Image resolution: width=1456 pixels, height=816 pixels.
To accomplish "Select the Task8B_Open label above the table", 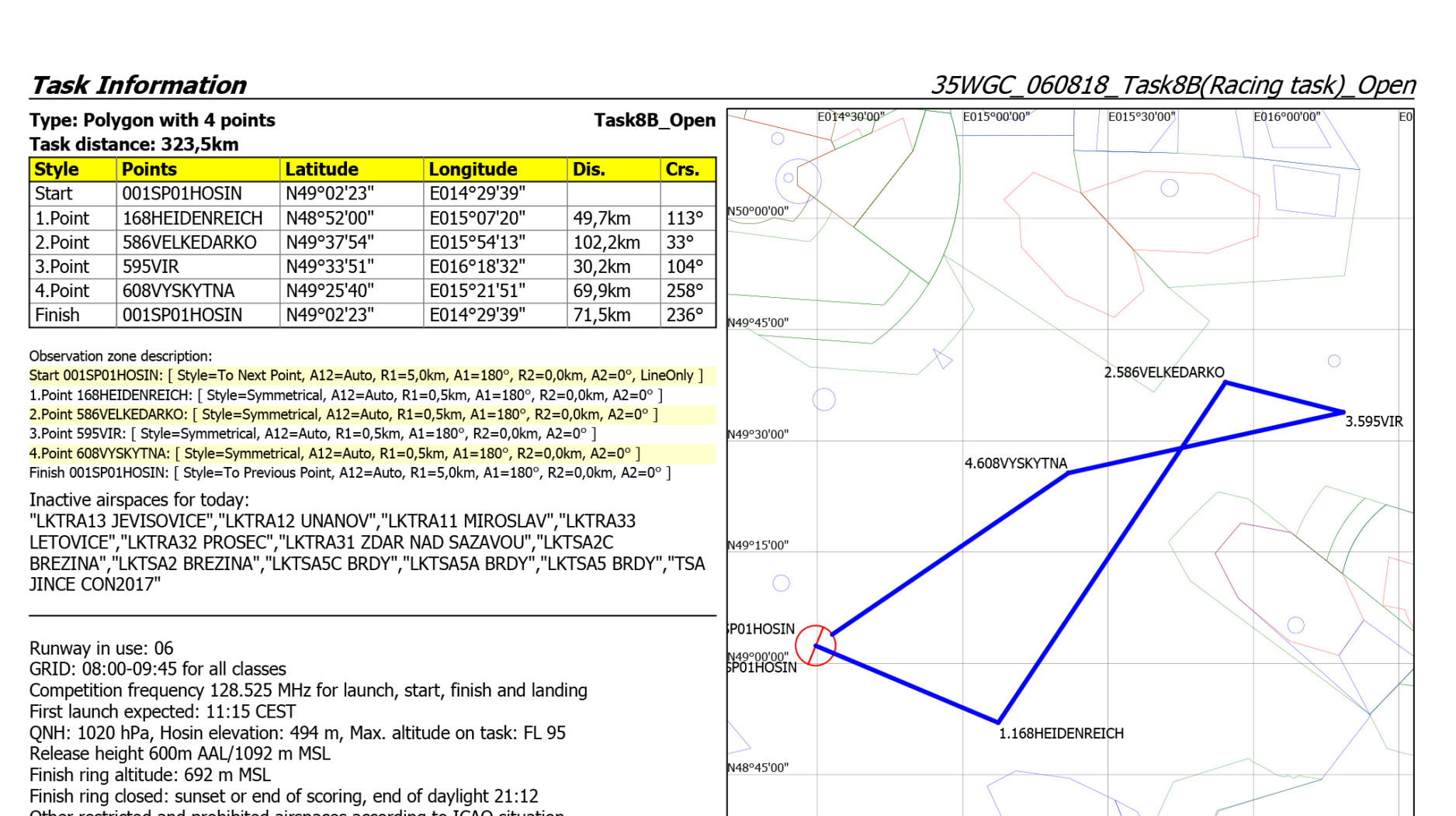I will pos(654,120).
